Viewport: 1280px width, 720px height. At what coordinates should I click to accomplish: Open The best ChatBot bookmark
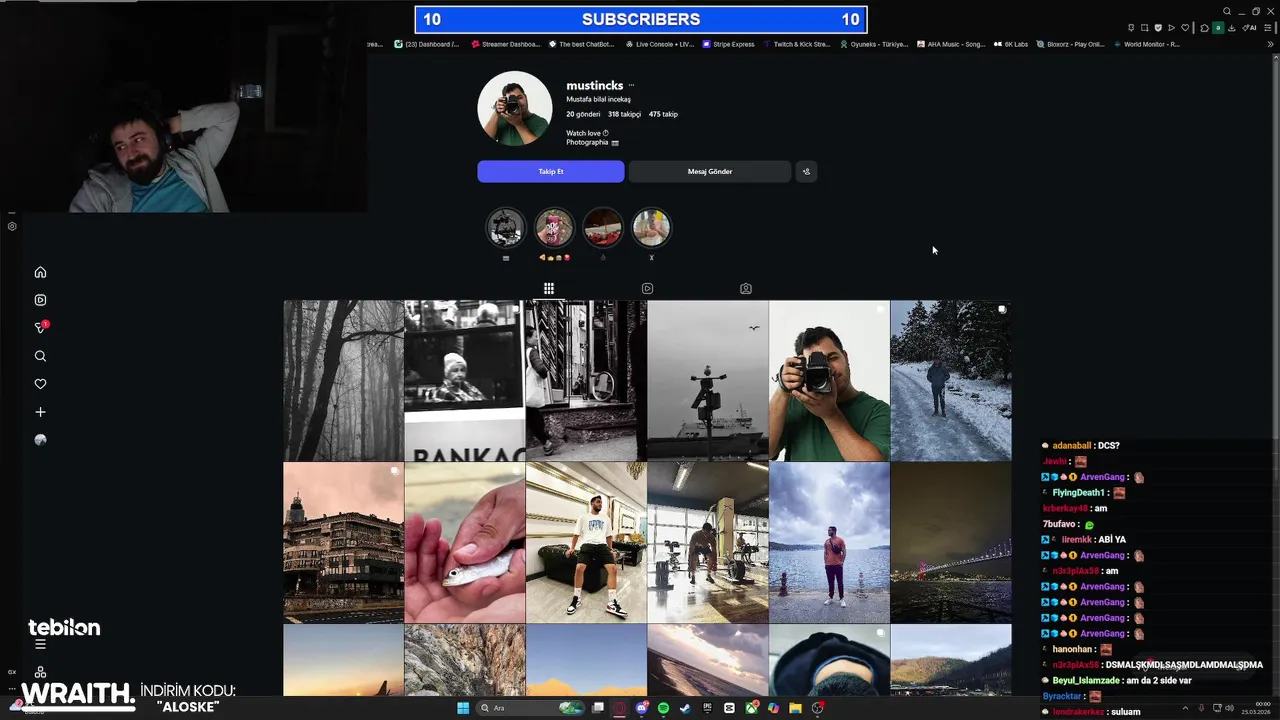[581, 44]
